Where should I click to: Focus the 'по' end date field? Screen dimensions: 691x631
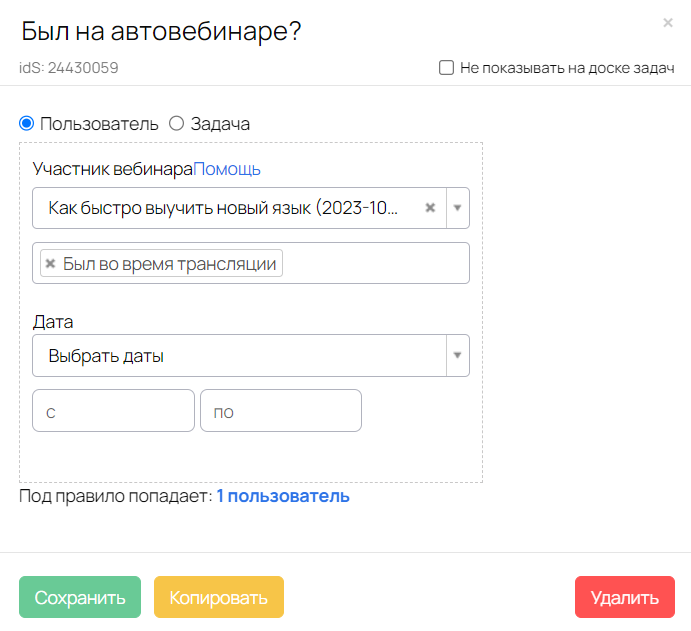coord(280,411)
